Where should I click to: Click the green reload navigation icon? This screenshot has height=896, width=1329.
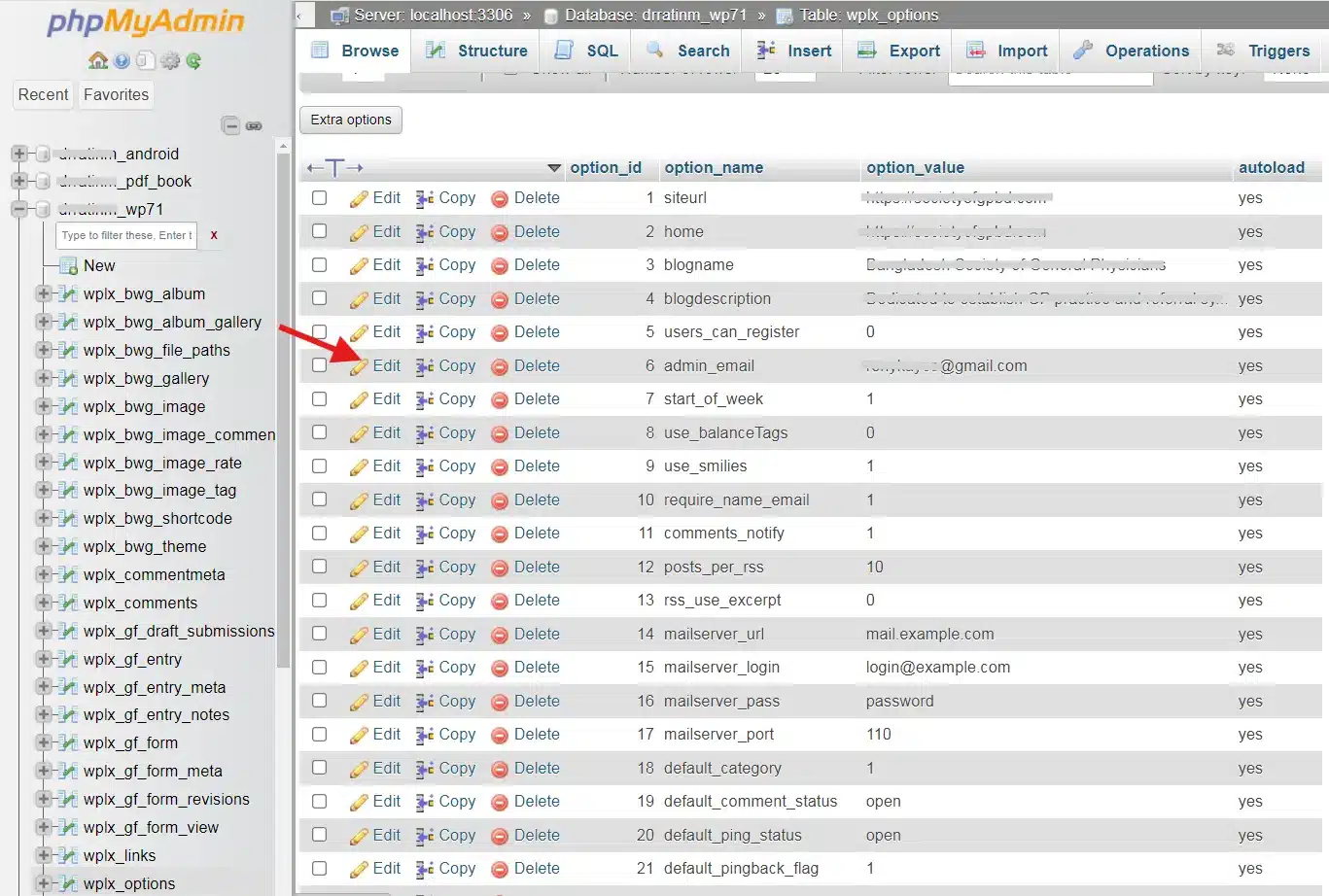coord(193,61)
